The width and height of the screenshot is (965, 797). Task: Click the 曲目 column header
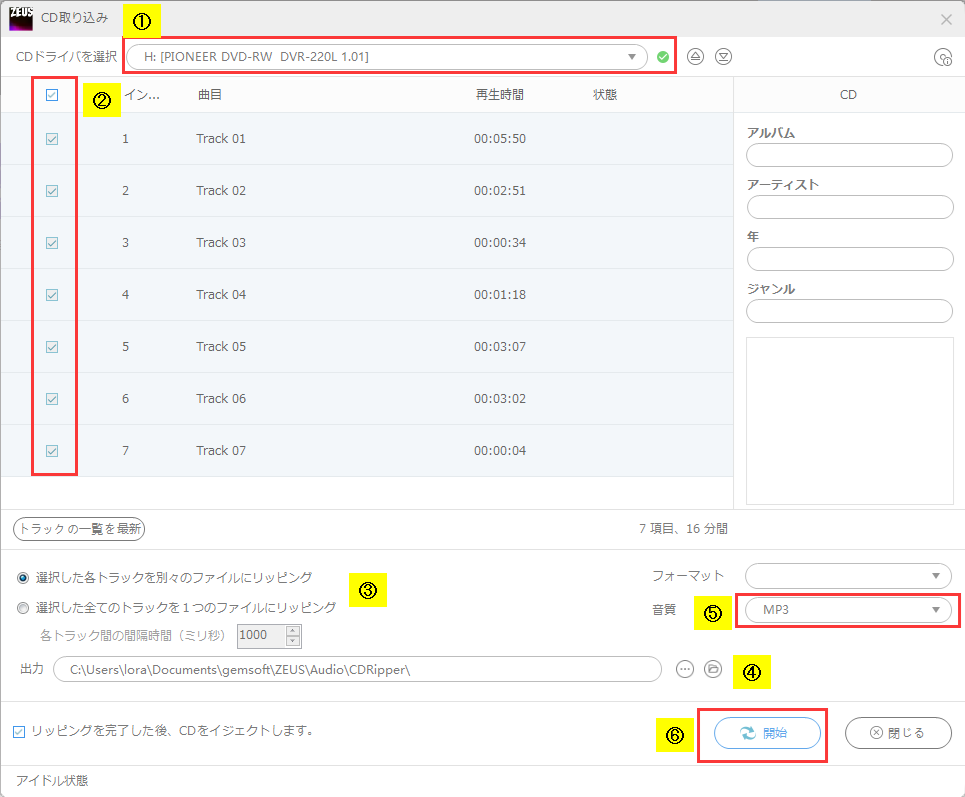210,95
